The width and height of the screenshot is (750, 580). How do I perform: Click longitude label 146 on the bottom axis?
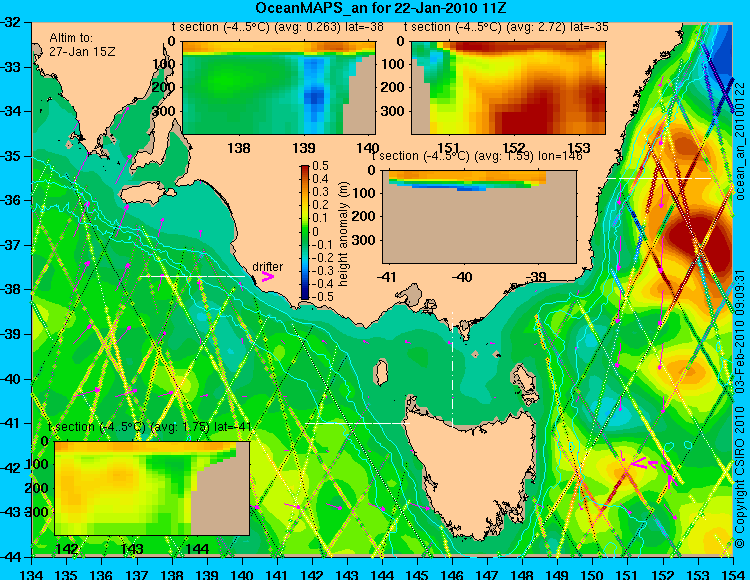pos(452,574)
